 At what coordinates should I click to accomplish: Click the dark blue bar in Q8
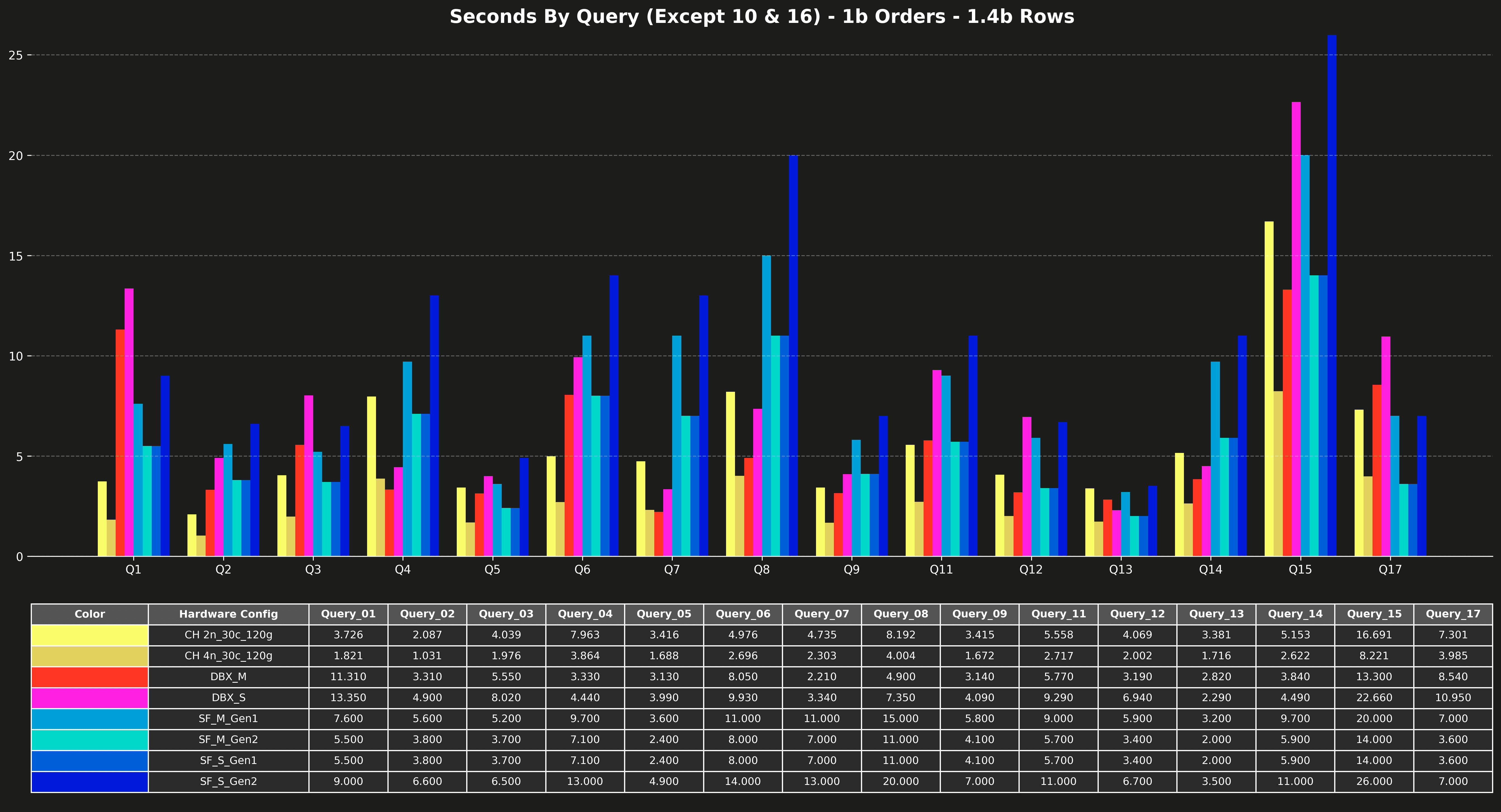click(x=794, y=356)
